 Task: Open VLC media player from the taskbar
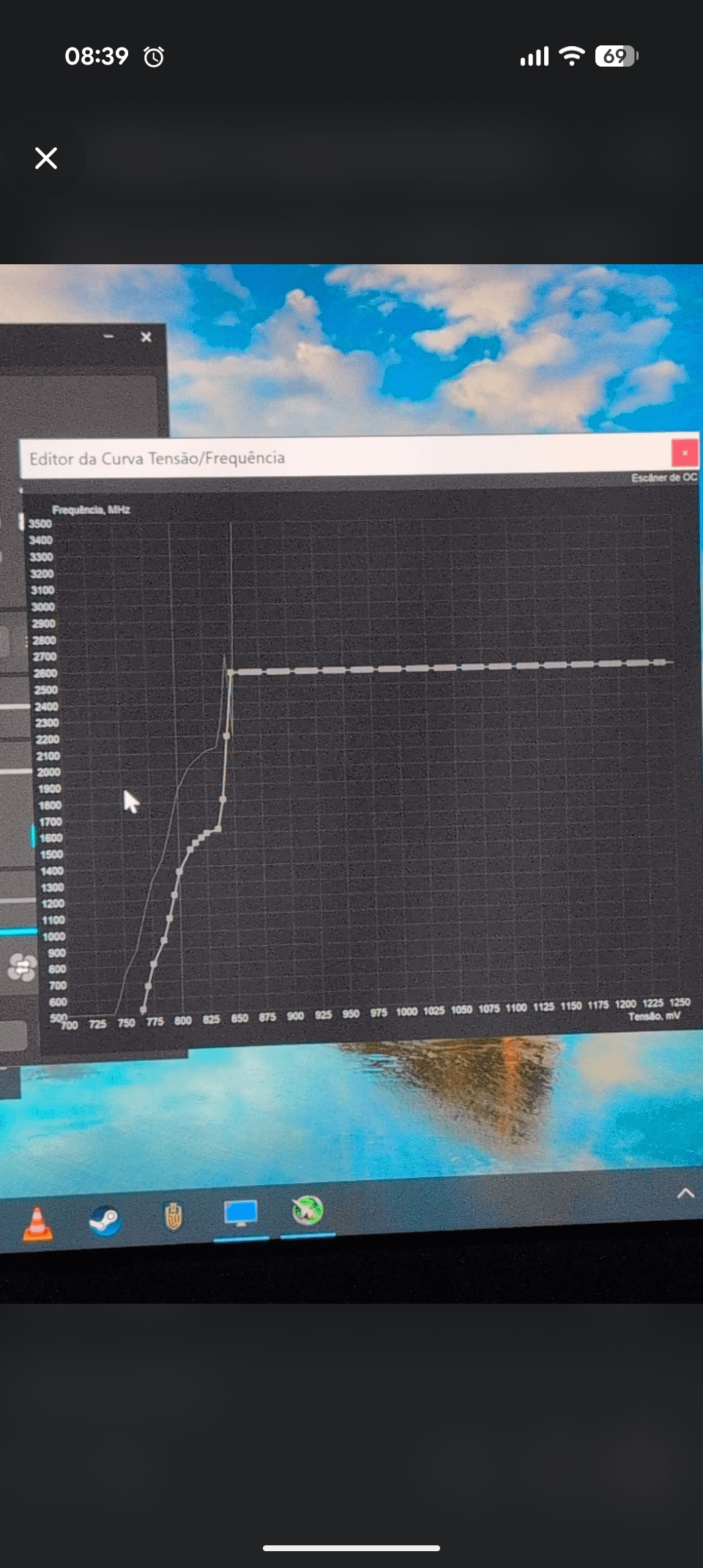37,1224
